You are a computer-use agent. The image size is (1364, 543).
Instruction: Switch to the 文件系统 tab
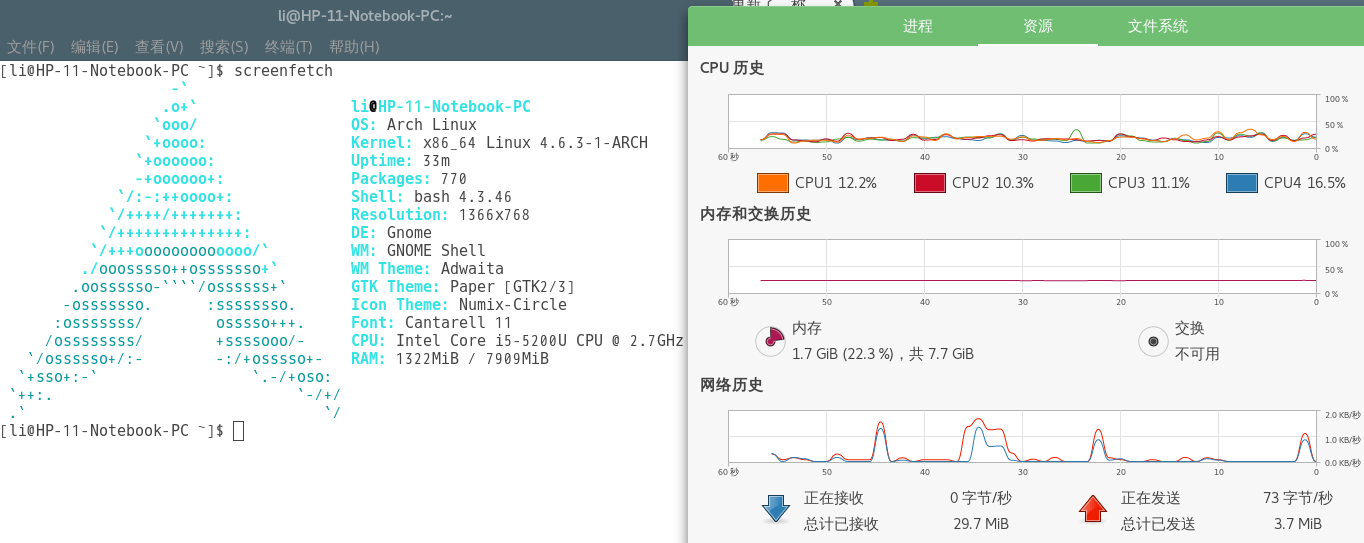point(1158,26)
